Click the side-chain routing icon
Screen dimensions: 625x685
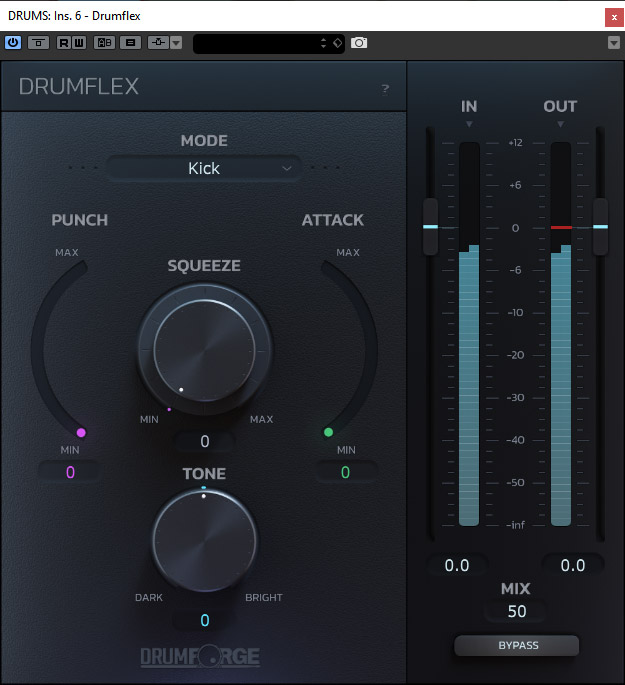[158, 43]
